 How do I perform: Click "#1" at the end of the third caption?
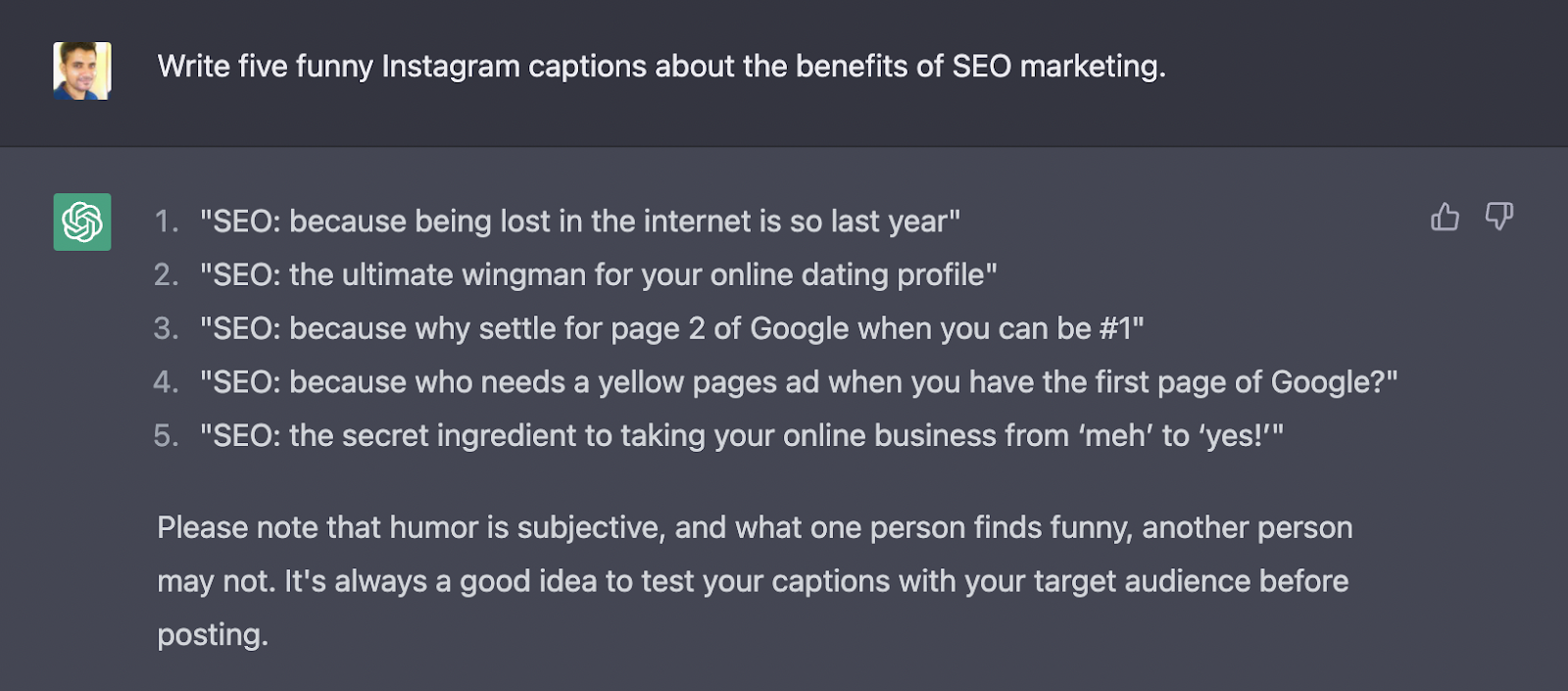pyautogui.click(x=1115, y=328)
